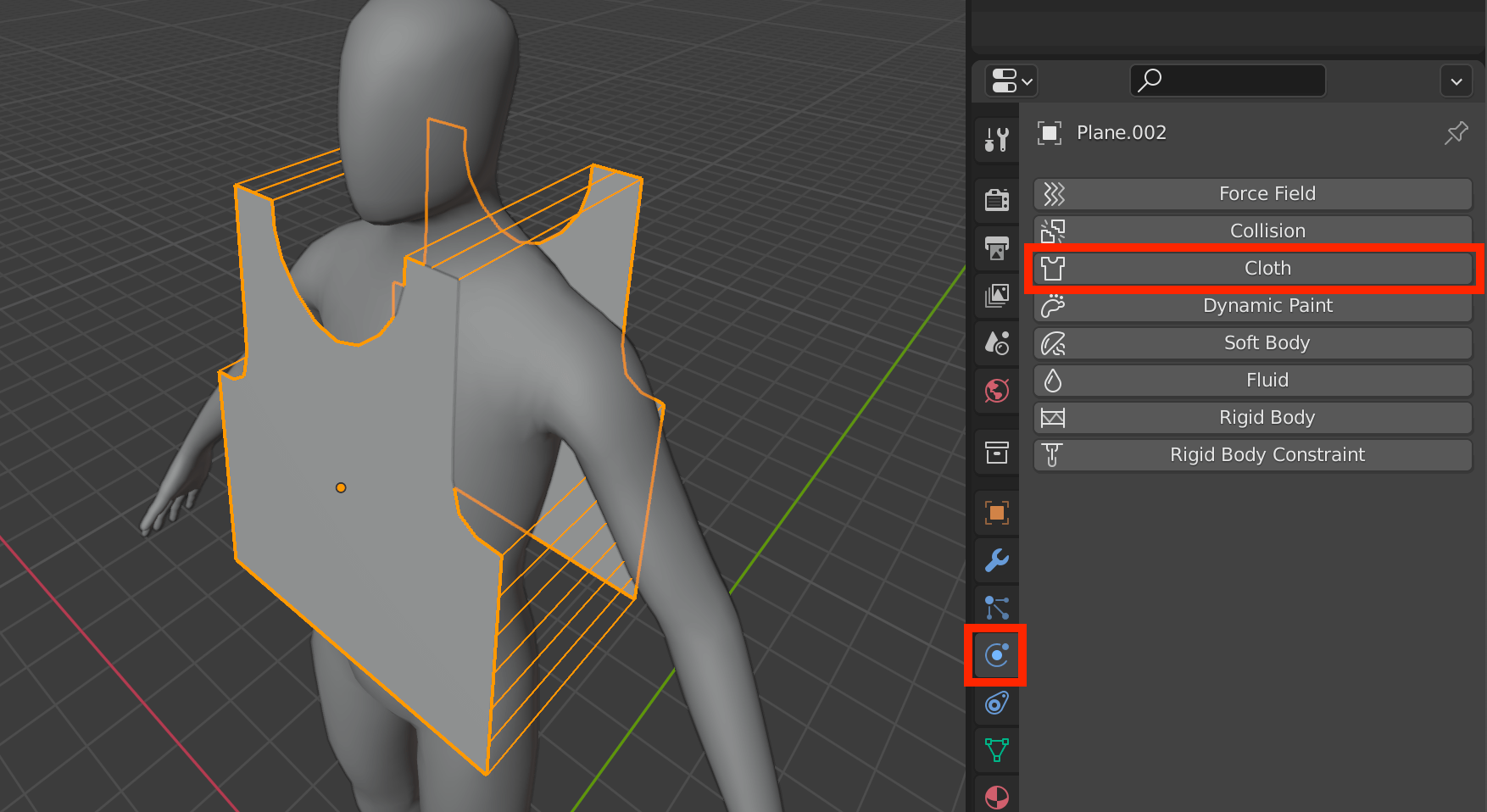The width and height of the screenshot is (1487, 812).
Task: Select the Plane.002 object origin point
Action: [x=340, y=487]
